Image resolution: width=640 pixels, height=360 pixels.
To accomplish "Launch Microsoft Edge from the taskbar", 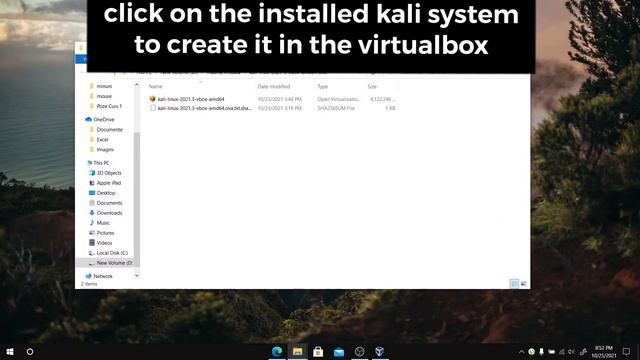I will (277, 351).
